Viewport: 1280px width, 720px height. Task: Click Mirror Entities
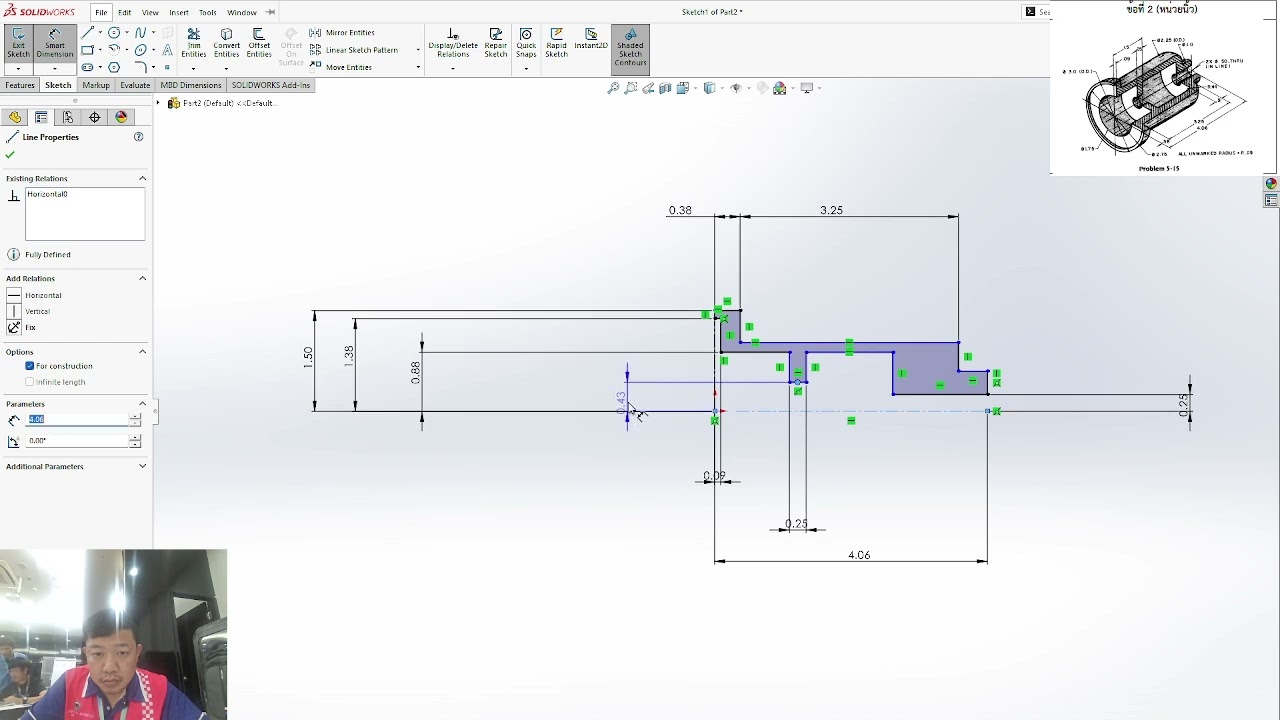(x=343, y=33)
